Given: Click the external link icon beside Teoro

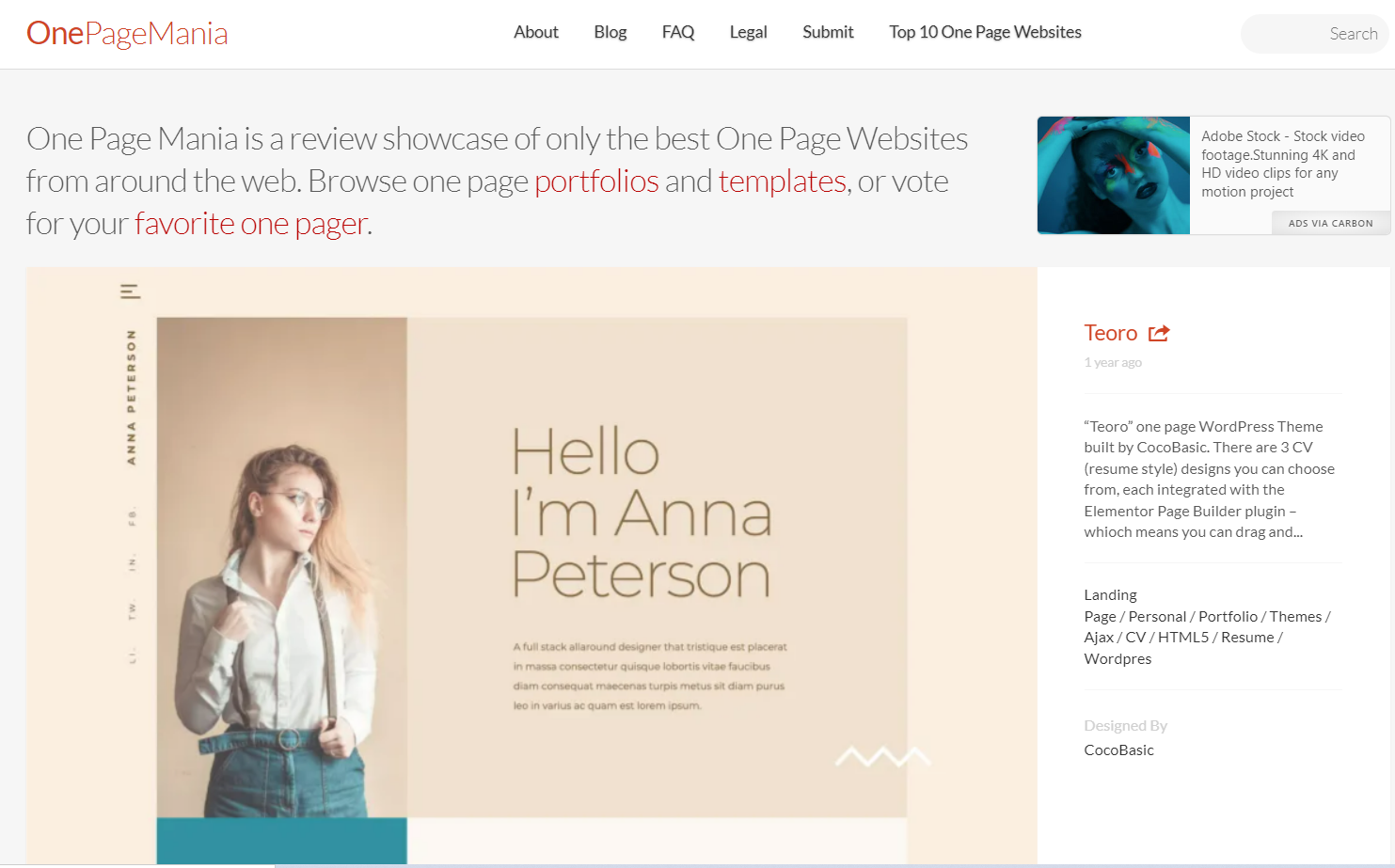Looking at the screenshot, I should 1159,333.
